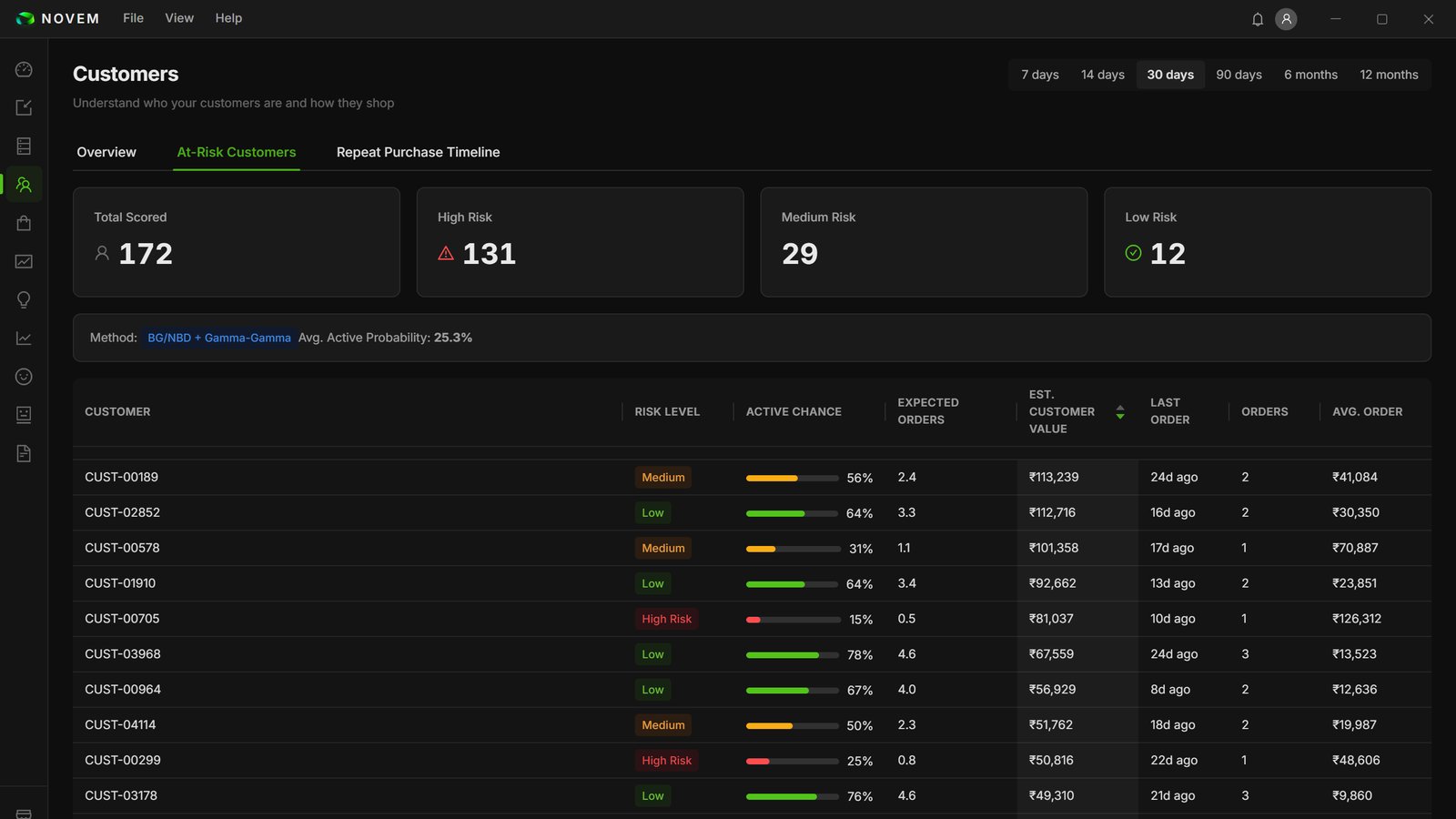Open the CUST-02852 customer row
Image resolution: width=1456 pixels, height=819 pixels.
coord(752,512)
